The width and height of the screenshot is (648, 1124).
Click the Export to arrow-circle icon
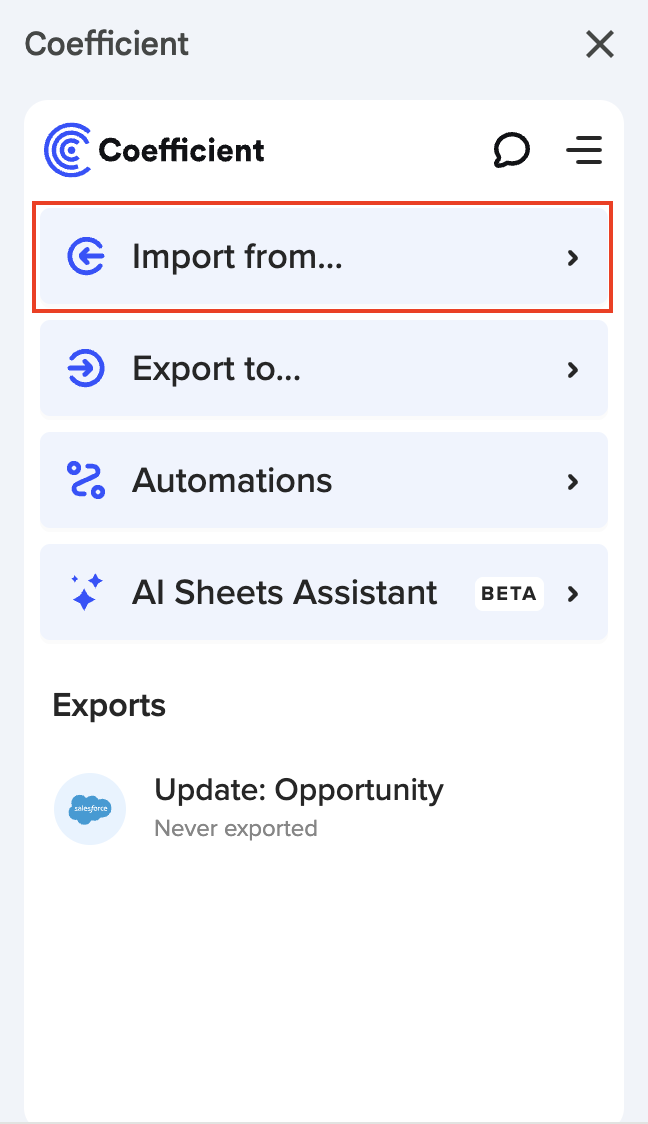pos(86,370)
